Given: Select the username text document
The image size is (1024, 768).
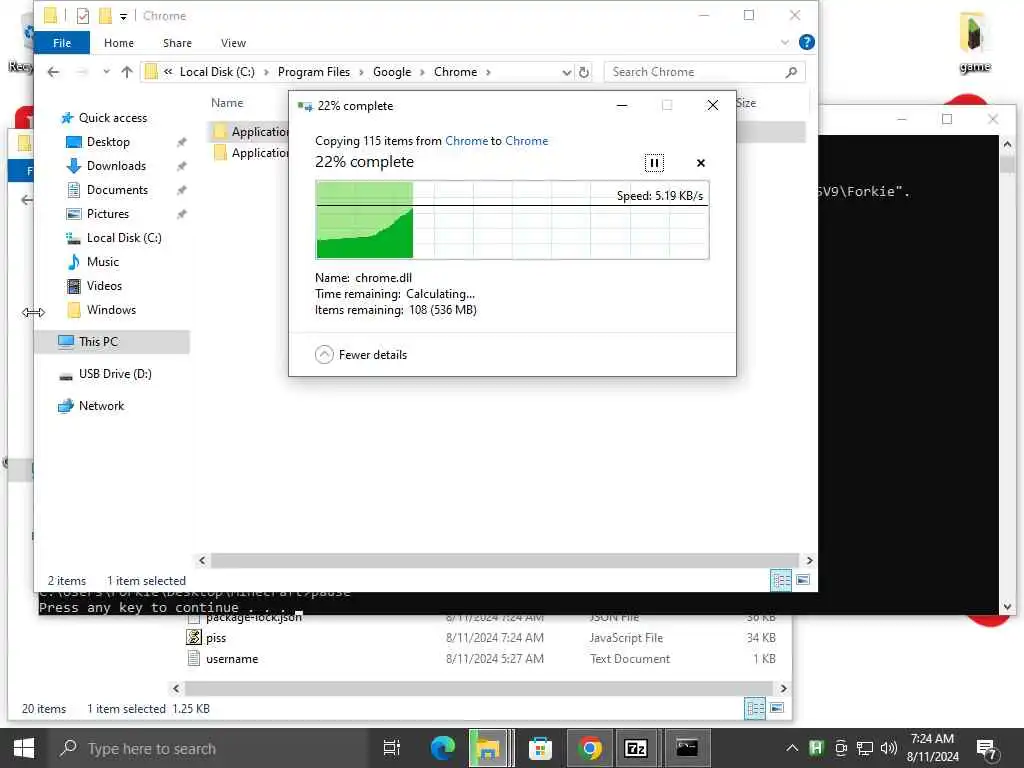Looking at the screenshot, I should click(x=232, y=659).
